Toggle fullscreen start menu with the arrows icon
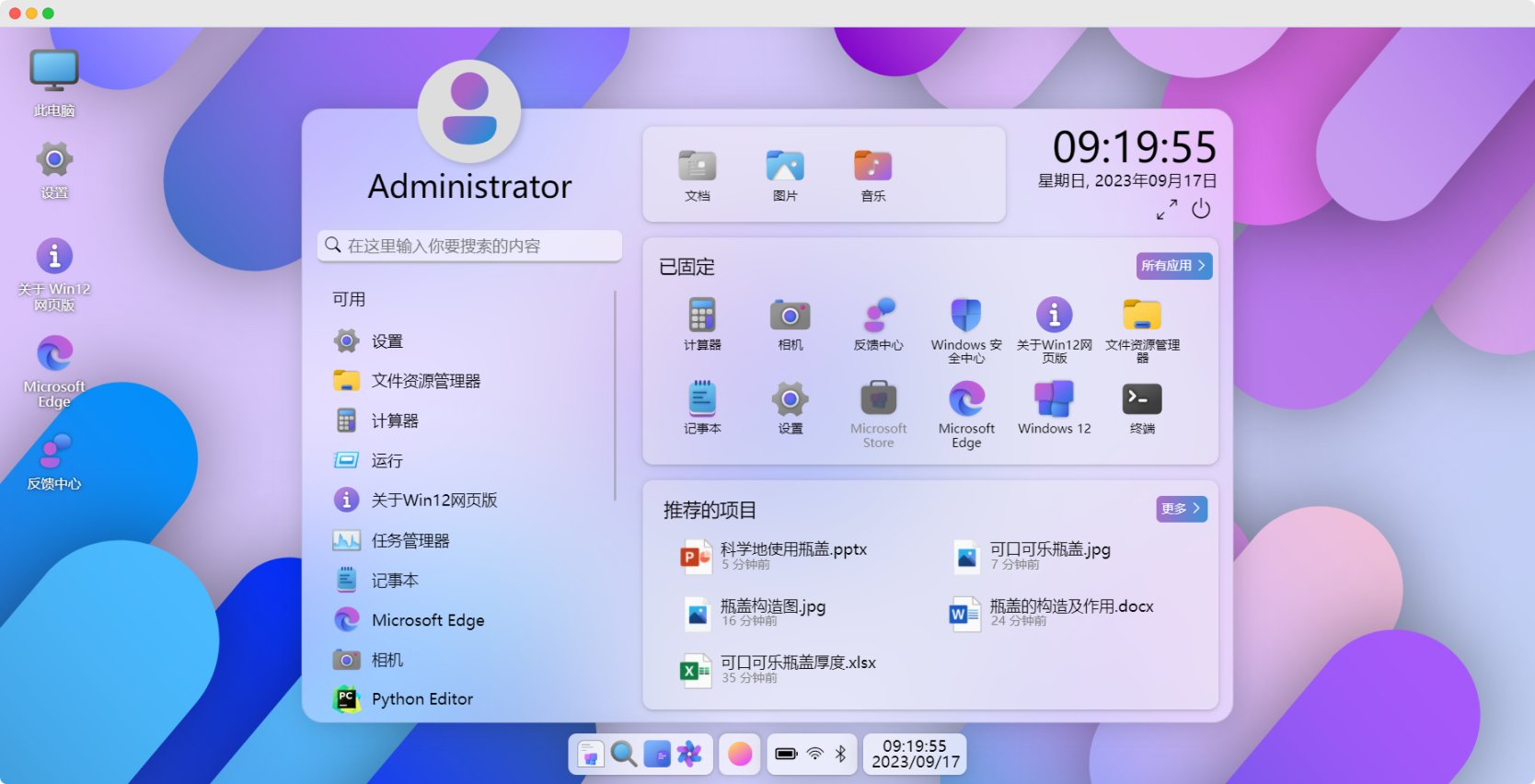Viewport: 1535px width, 784px height. (1167, 210)
